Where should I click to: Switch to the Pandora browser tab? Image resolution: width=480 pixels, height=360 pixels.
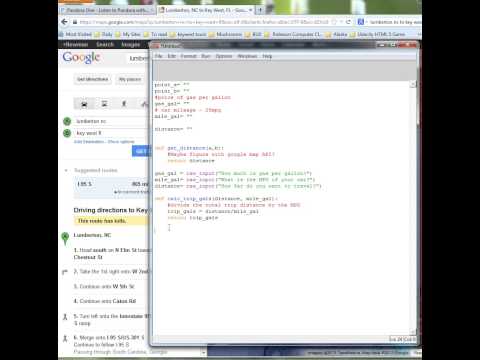click(x=106, y=10)
